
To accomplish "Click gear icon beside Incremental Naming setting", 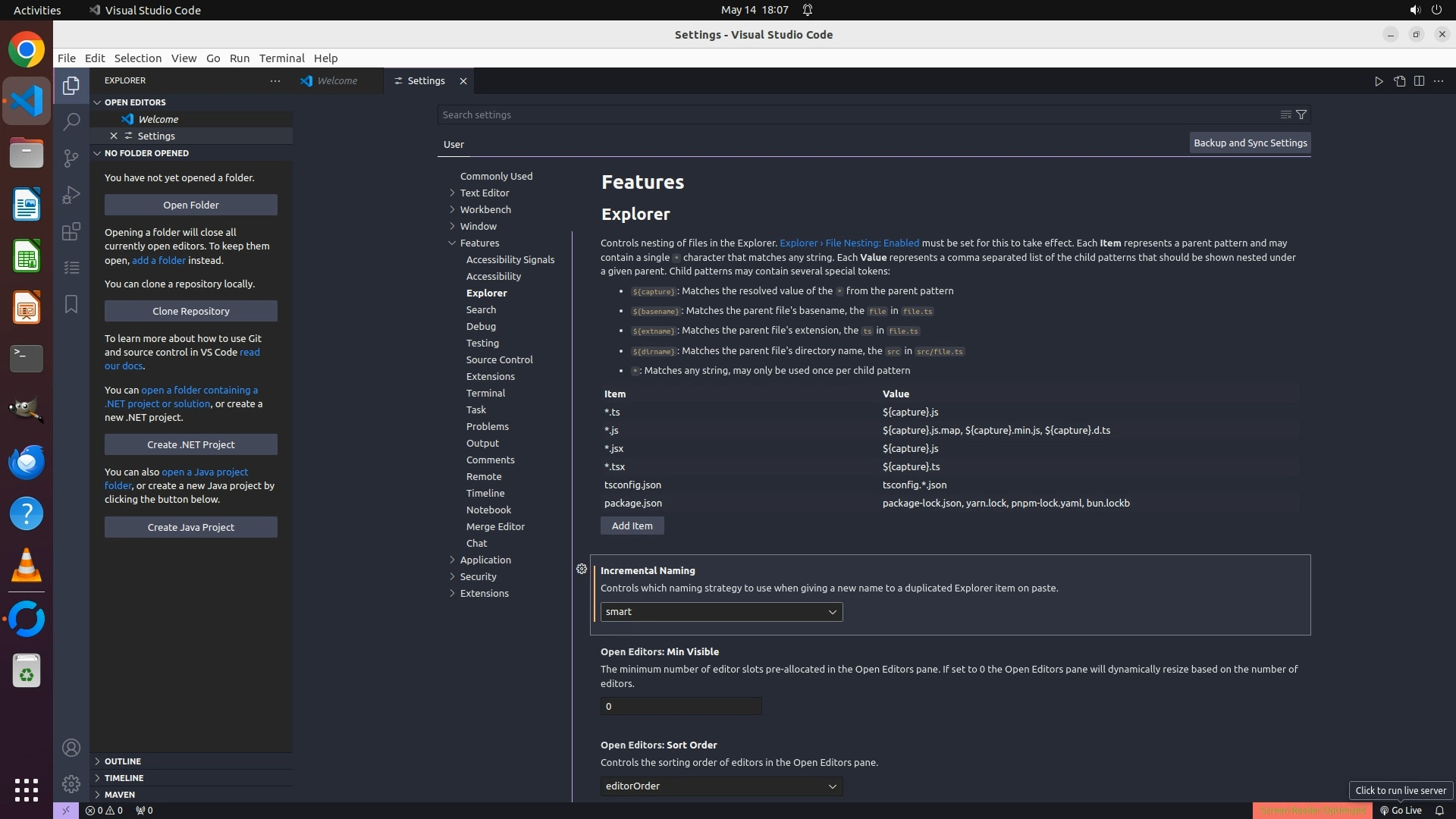I will 582,569.
